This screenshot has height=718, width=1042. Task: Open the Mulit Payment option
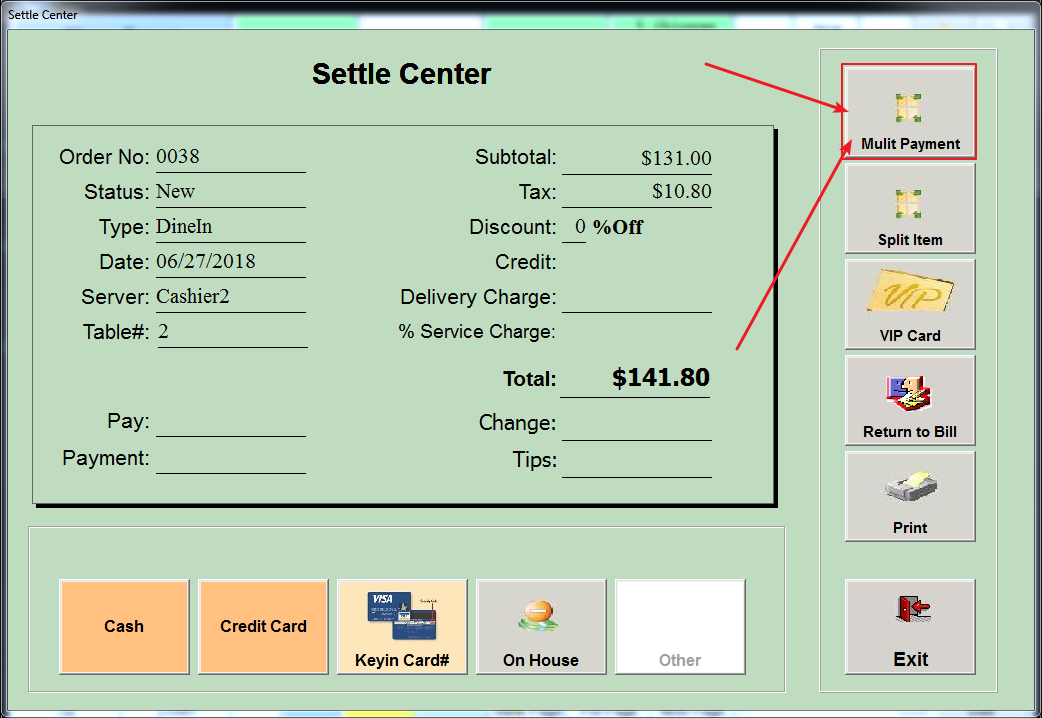909,112
